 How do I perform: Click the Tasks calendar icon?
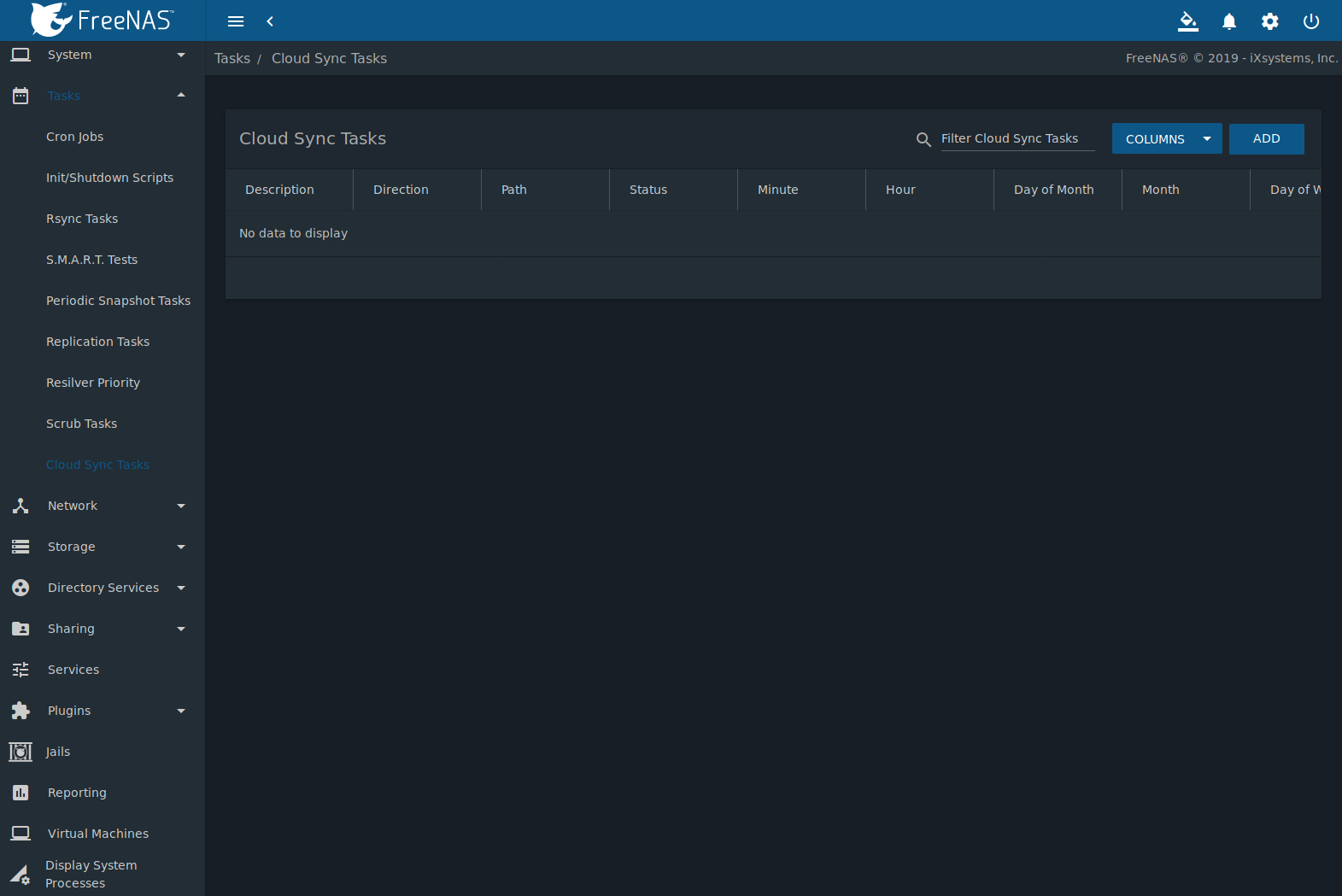click(21, 96)
